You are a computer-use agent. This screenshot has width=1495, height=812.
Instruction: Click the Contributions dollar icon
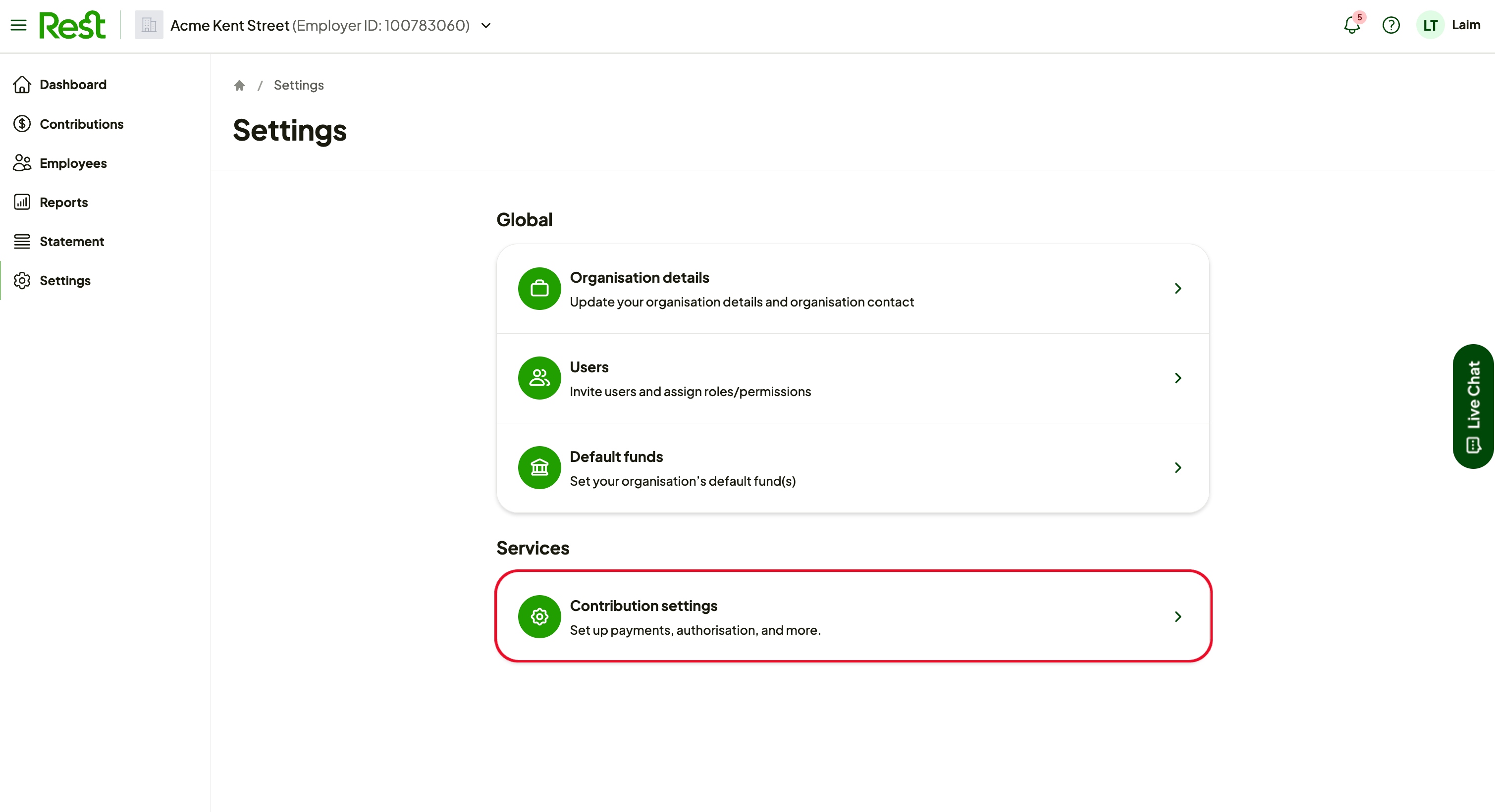click(22, 124)
